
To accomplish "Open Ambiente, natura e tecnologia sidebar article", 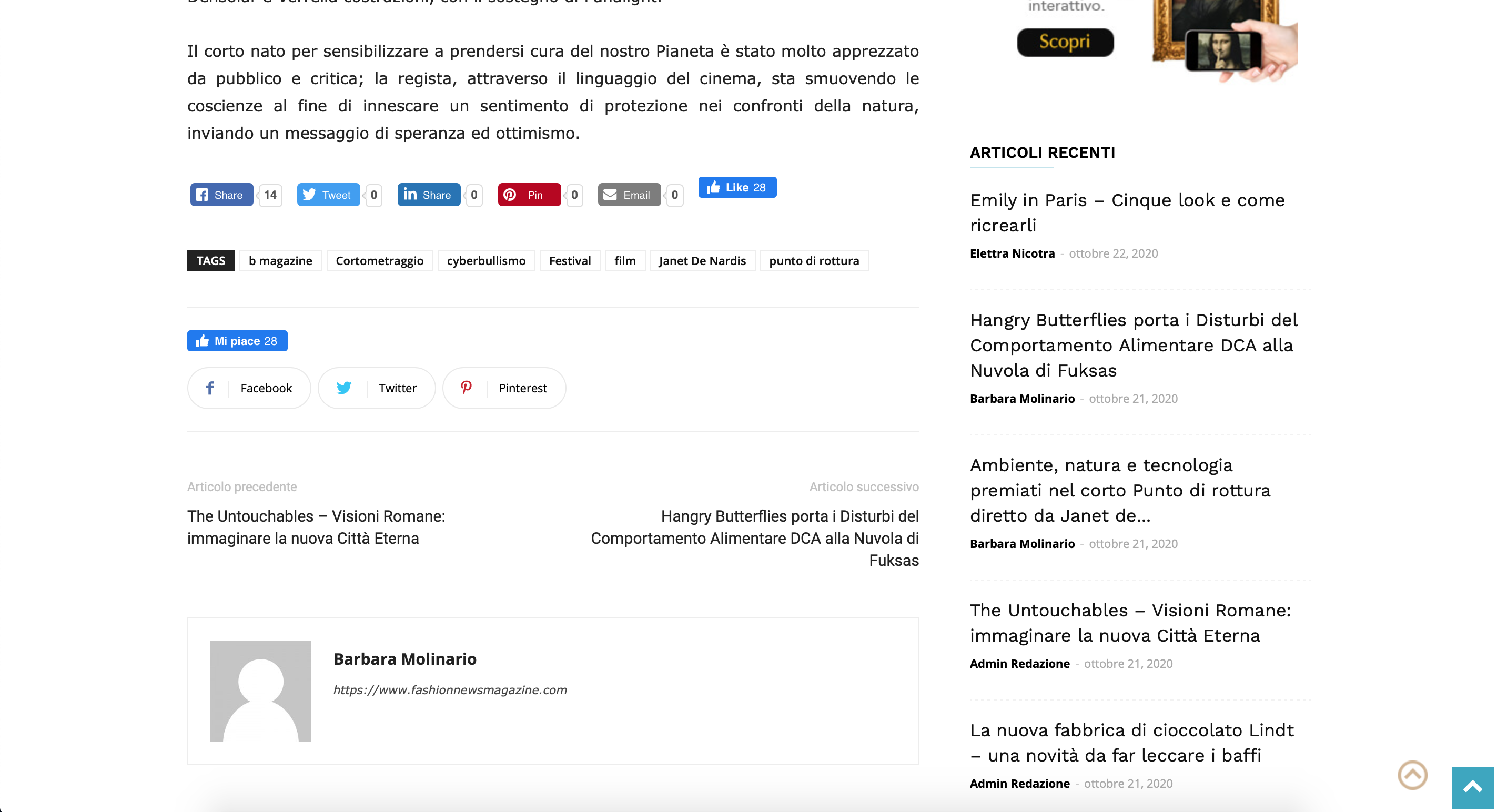I will pyautogui.click(x=1120, y=490).
